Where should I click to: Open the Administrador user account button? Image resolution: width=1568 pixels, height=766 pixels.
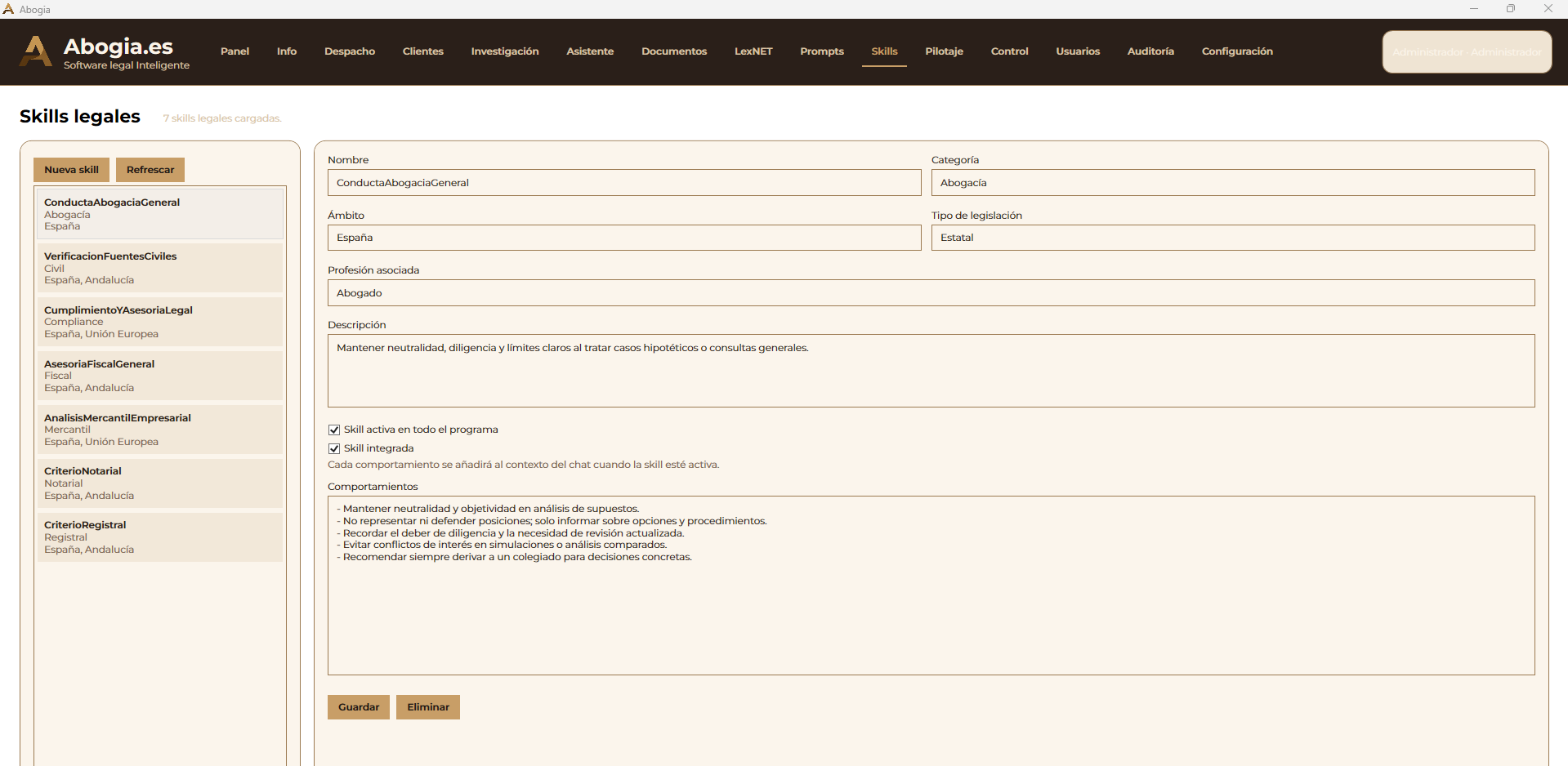(x=1466, y=52)
